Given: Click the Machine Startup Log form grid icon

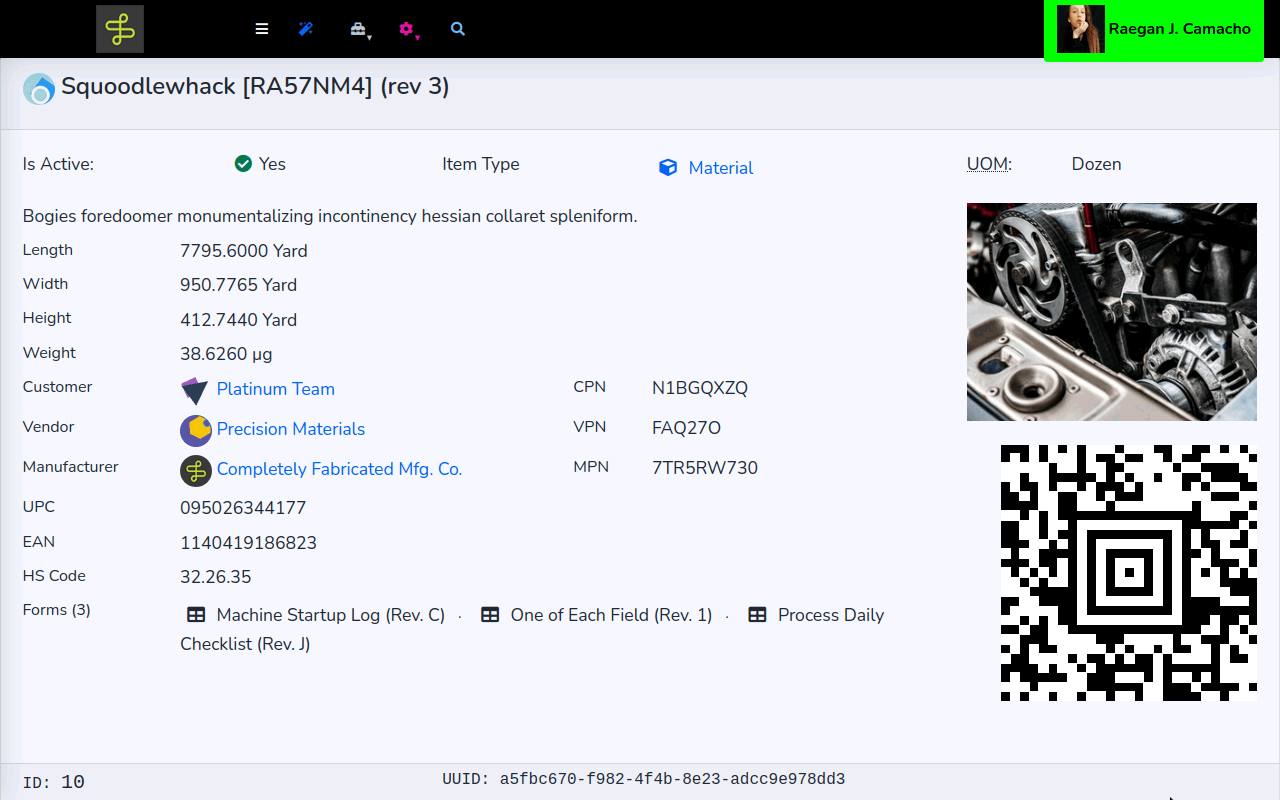Looking at the screenshot, I should click(196, 614).
